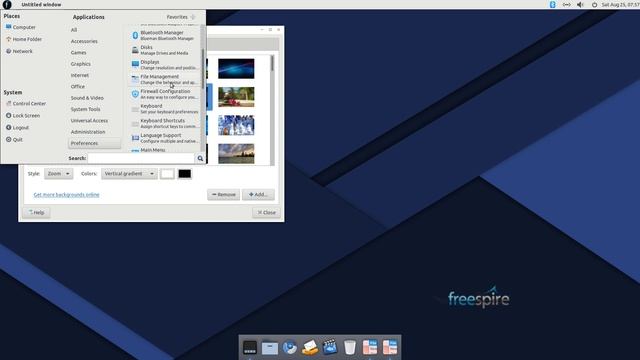Select the blue and white wallpaper thumbnail
Image resolution: width=640 pixels, height=360 pixels.
pyautogui.click(x=236, y=125)
